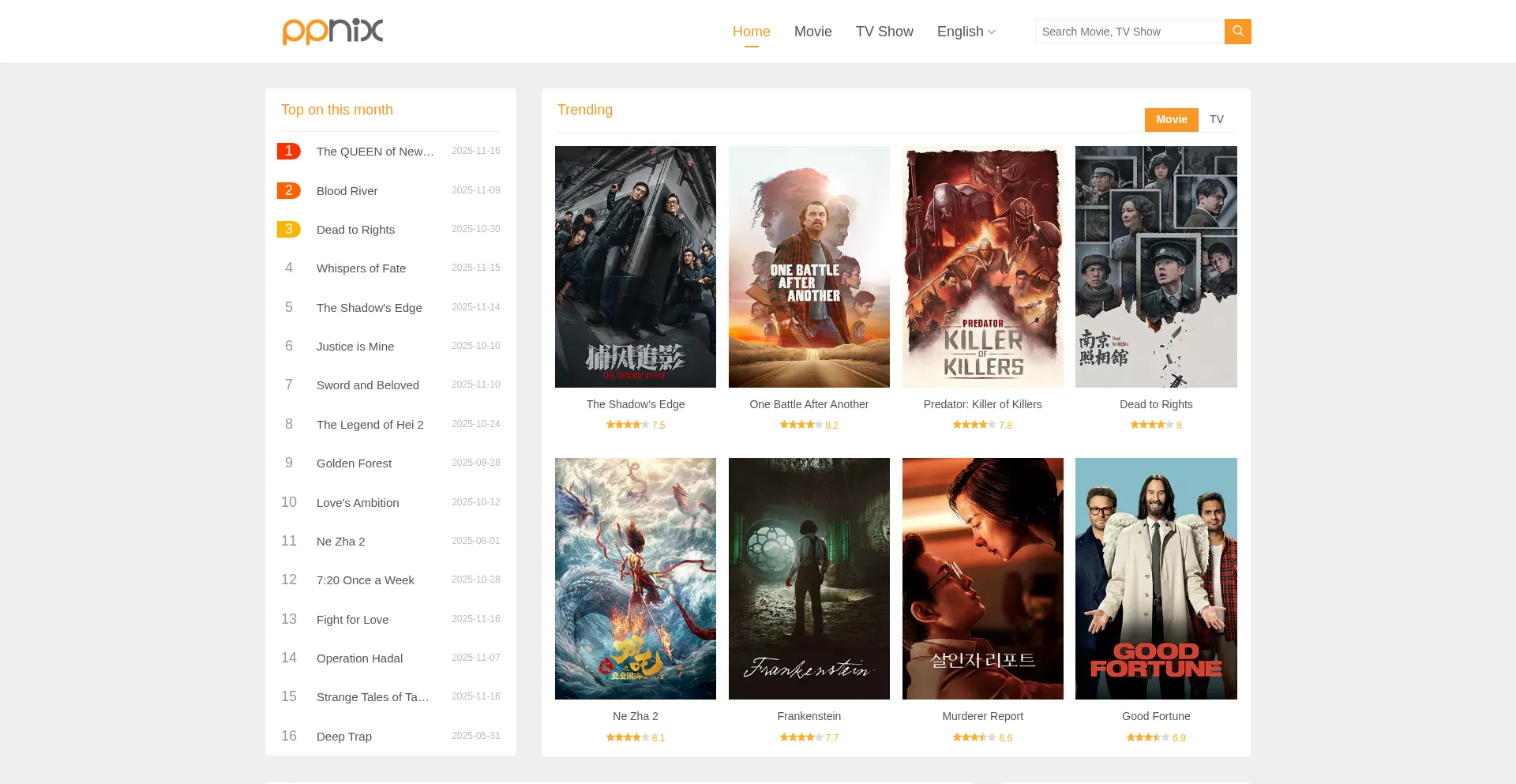Open the Predator: Killer of Killers poster
The width and height of the screenshot is (1516, 784).
982,267
